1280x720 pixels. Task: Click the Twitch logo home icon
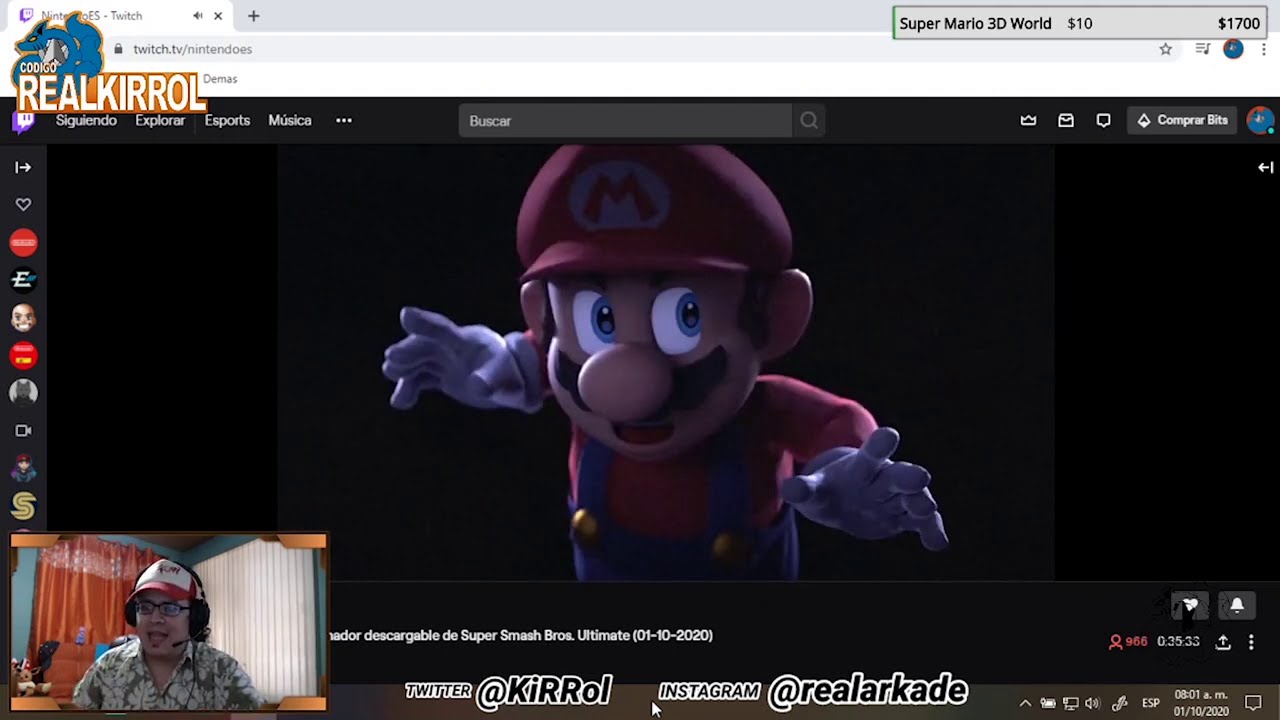tap(23, 121)
